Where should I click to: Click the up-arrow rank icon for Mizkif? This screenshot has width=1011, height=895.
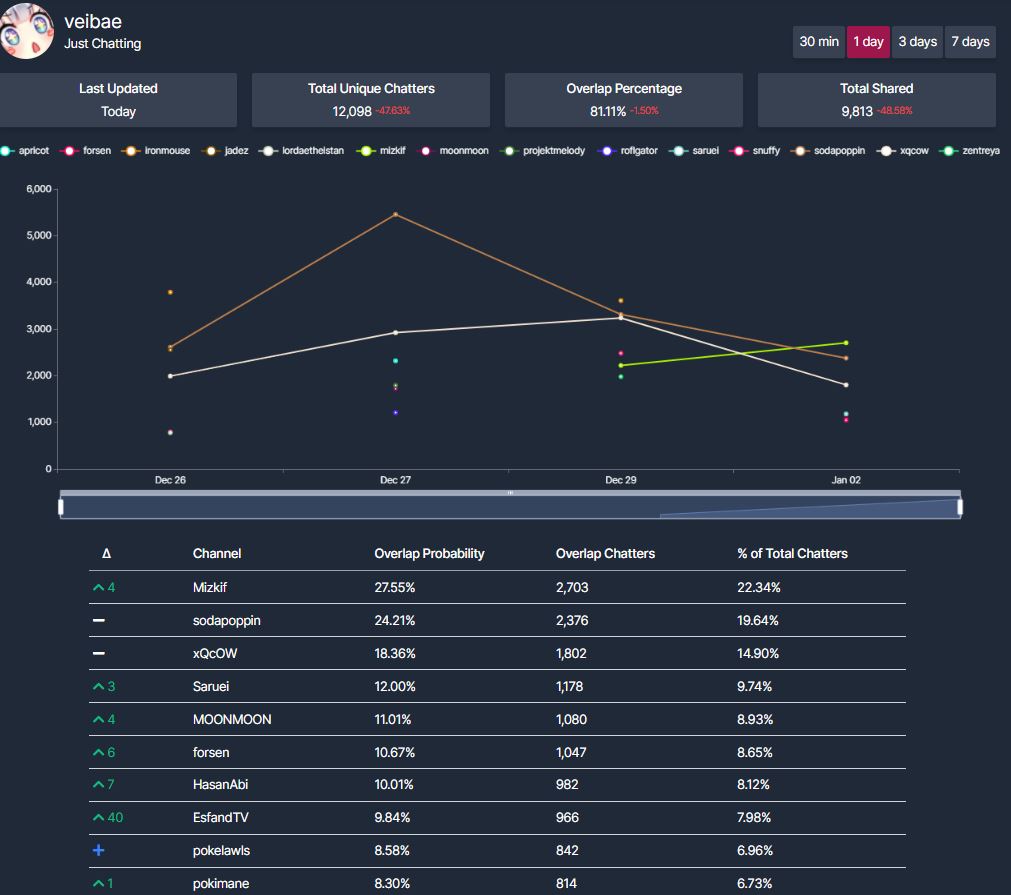tap(99, 587)
